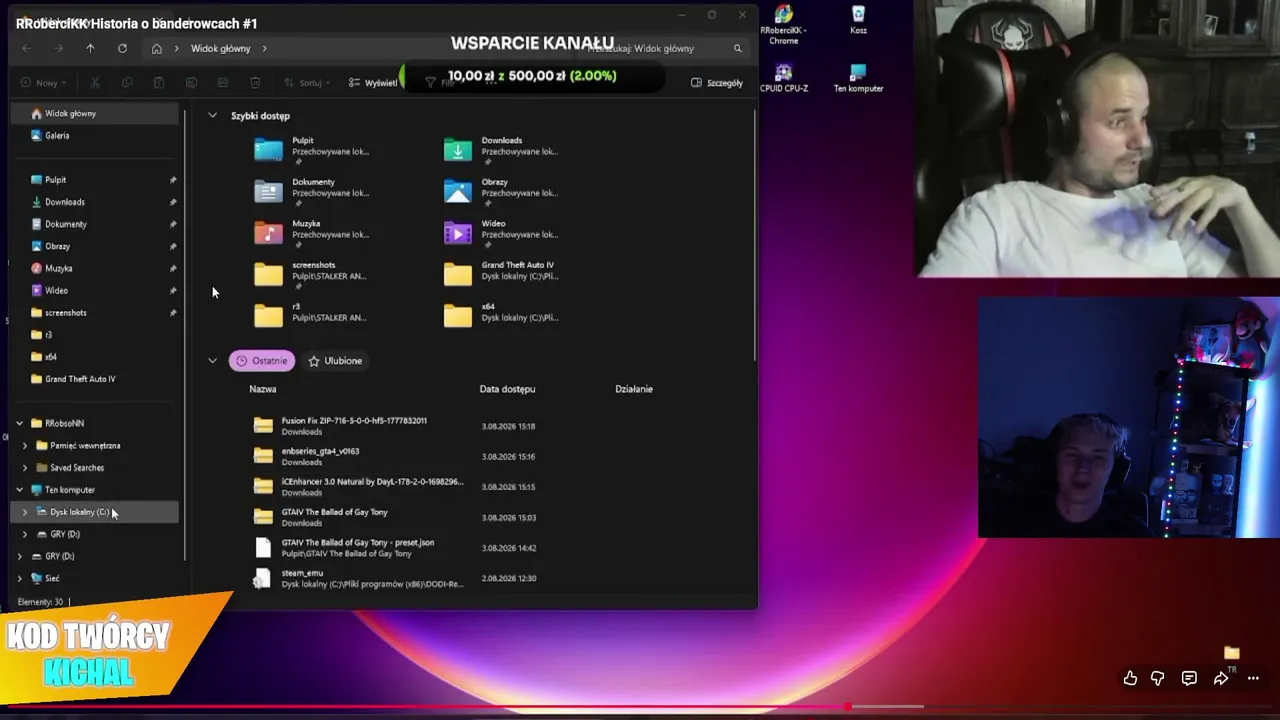Select Ten komputer in the sidebar tree
This screenshot has height=720, width=1280.
point(95,490)
